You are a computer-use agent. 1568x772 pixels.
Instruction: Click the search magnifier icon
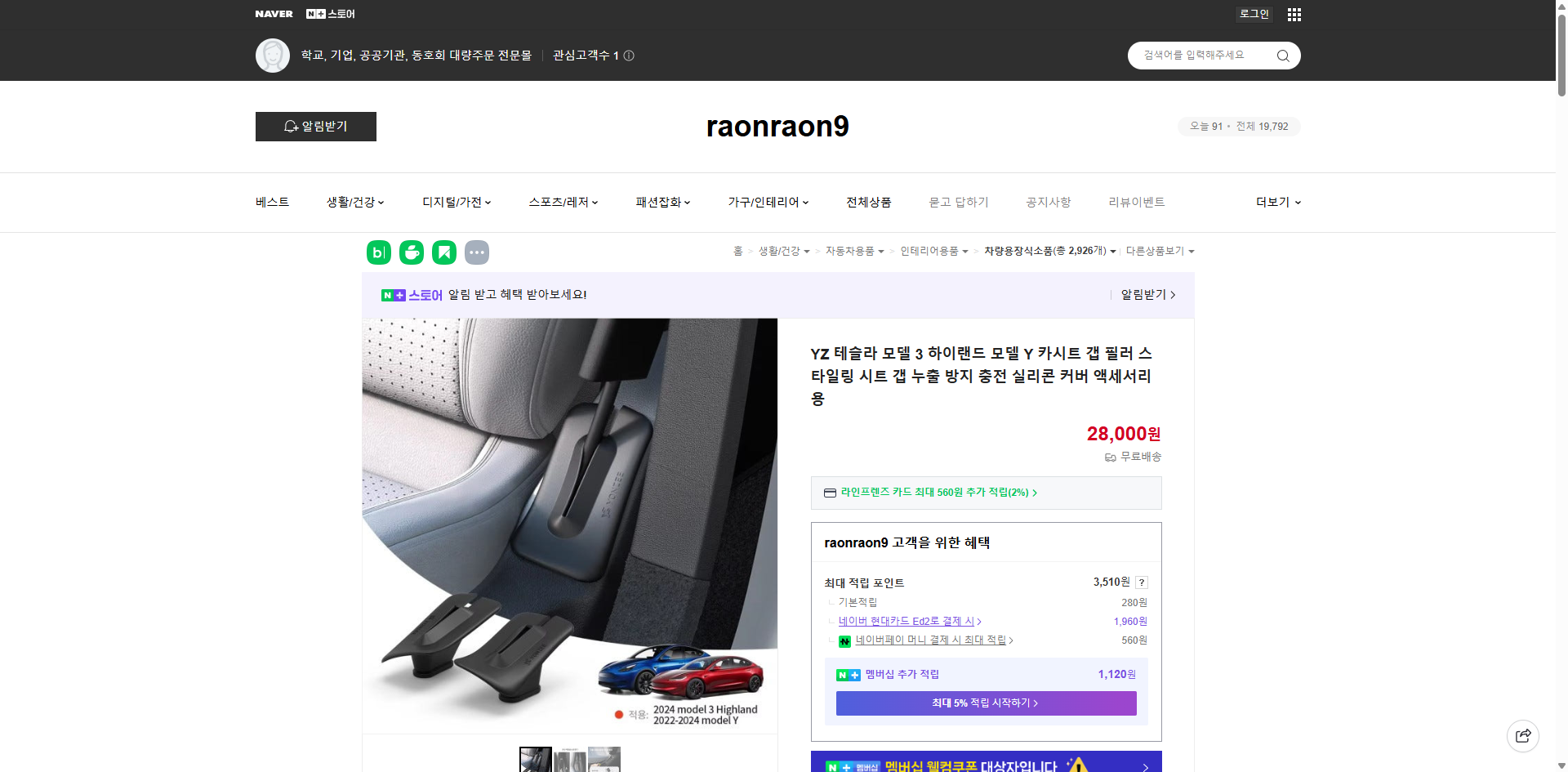[x=1282, y=56]
